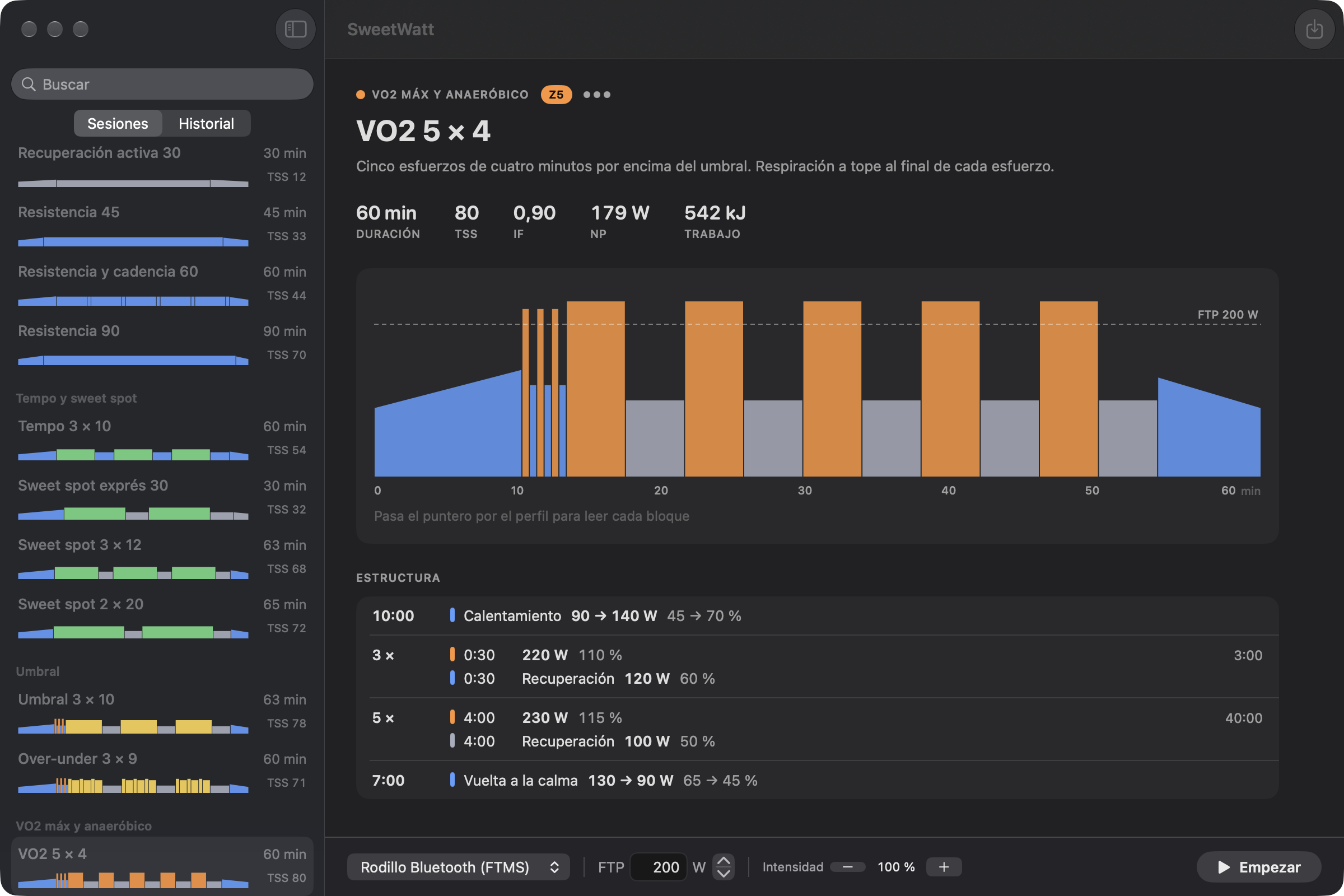Viewport: 1344px width, 896px height.
Task: Open the Over-under 3 × 9 session
Action: click(162, 771)
